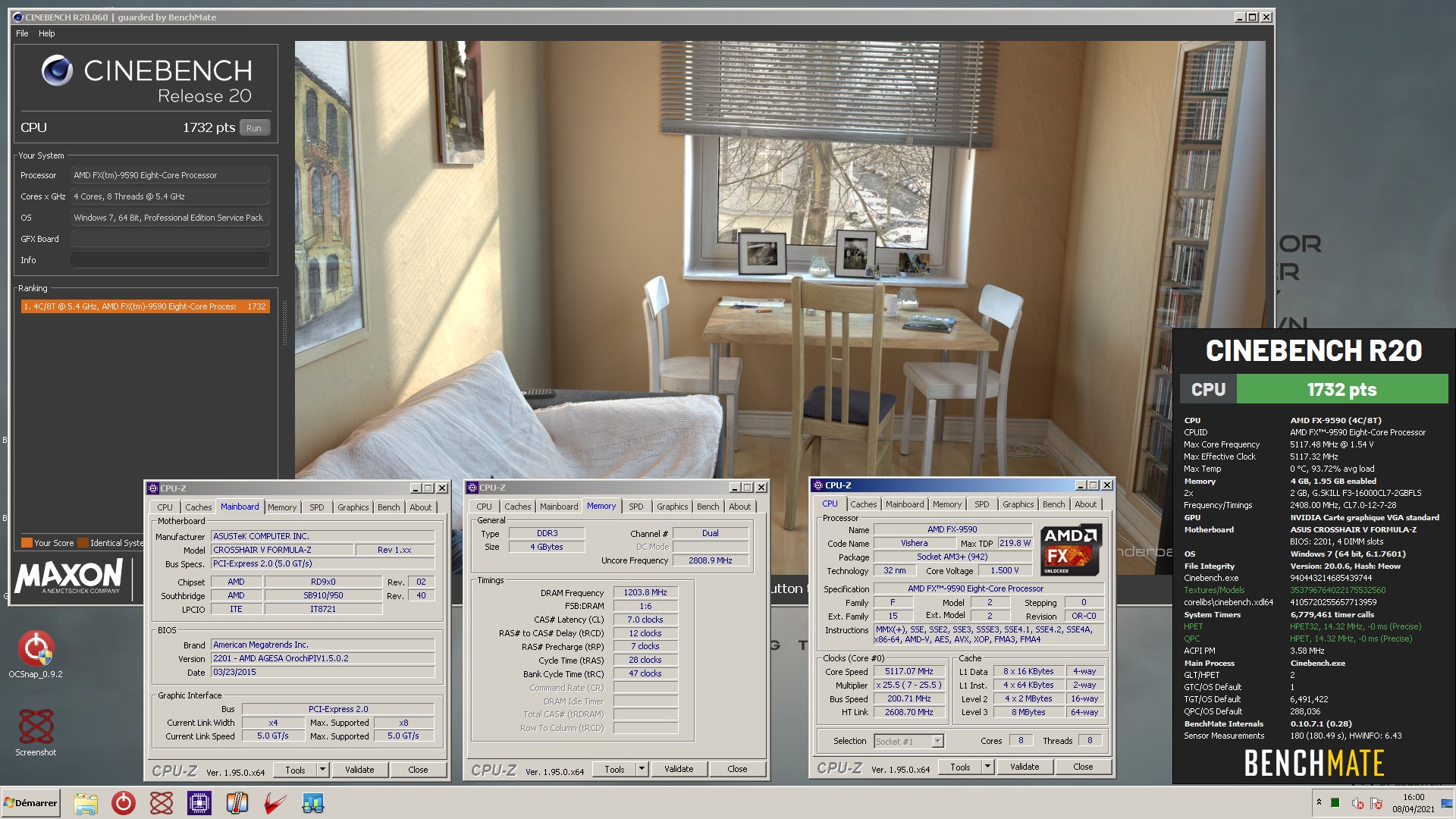Show hidden tray icons with the chevron
Screen dimensions: 1456x819
coord(1319,802)
